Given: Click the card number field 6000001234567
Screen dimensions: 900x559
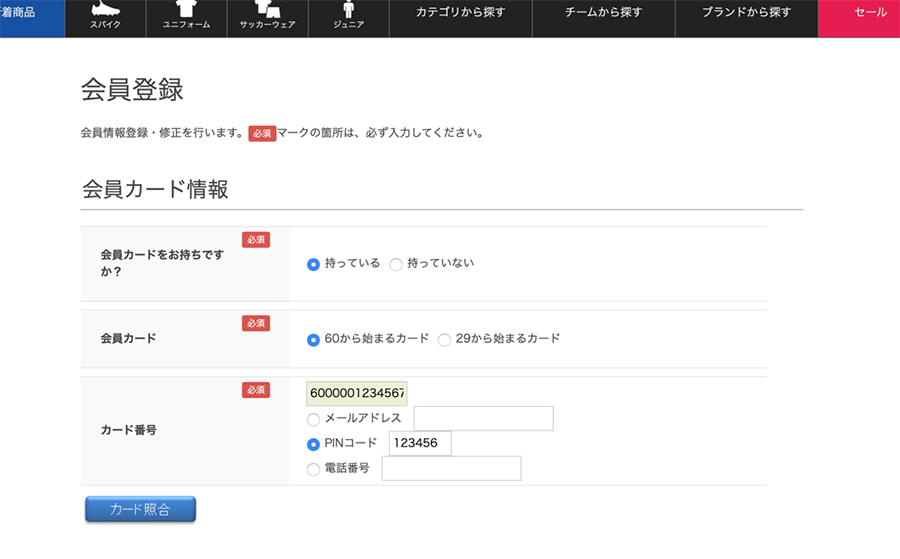Looking at the screenshot, I should pyautogui.click(x=357, y=394).
